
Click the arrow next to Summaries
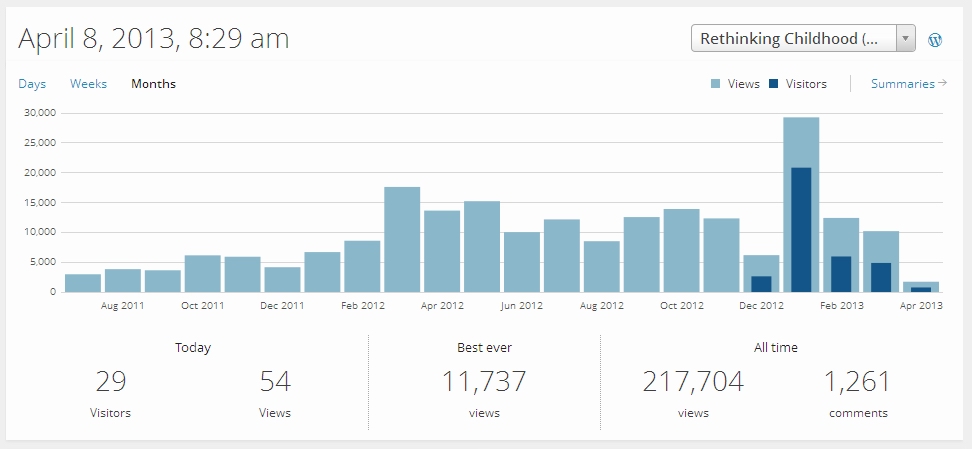coord(942,84)
